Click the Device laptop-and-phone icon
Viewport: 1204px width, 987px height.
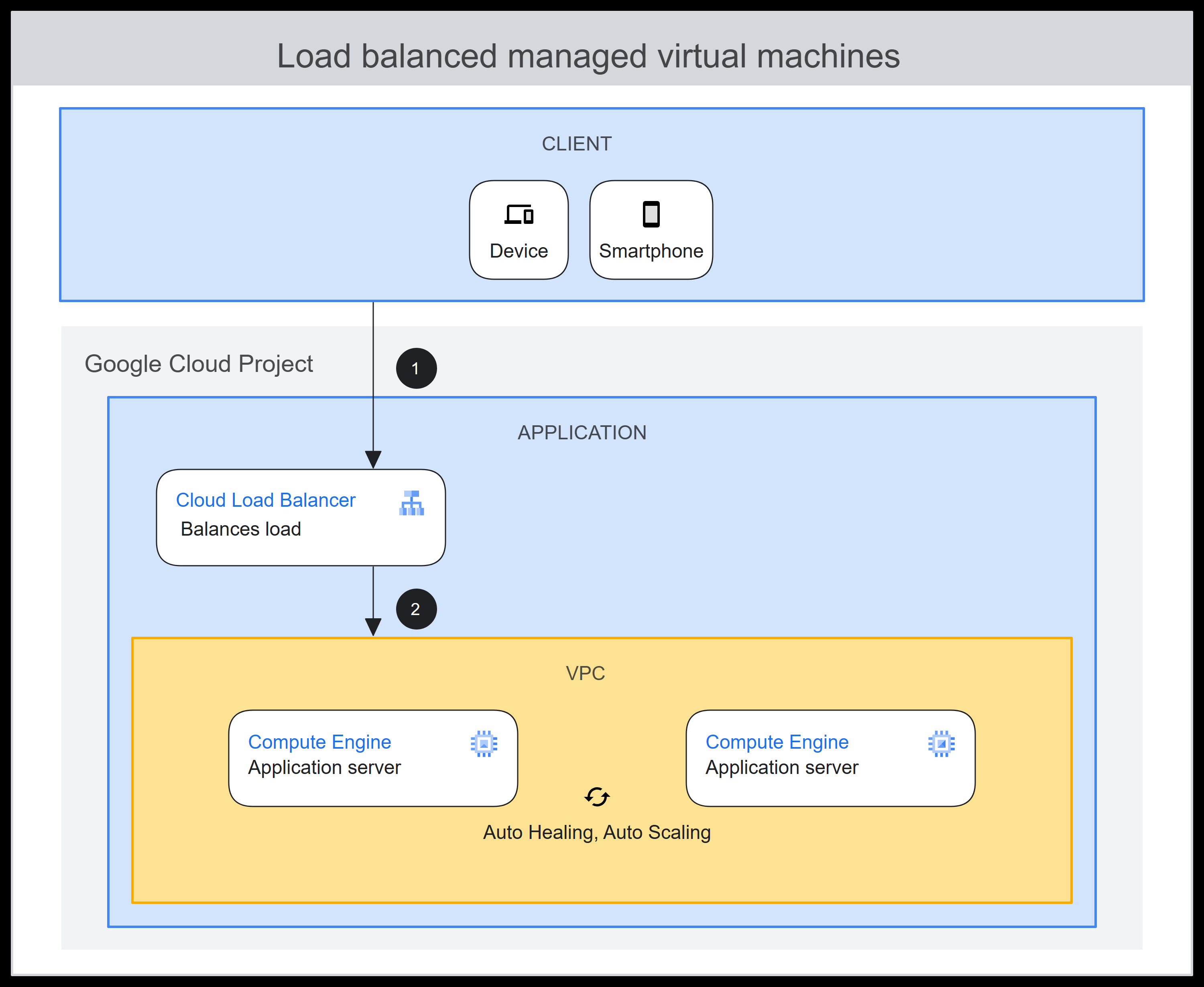(519, 214)
